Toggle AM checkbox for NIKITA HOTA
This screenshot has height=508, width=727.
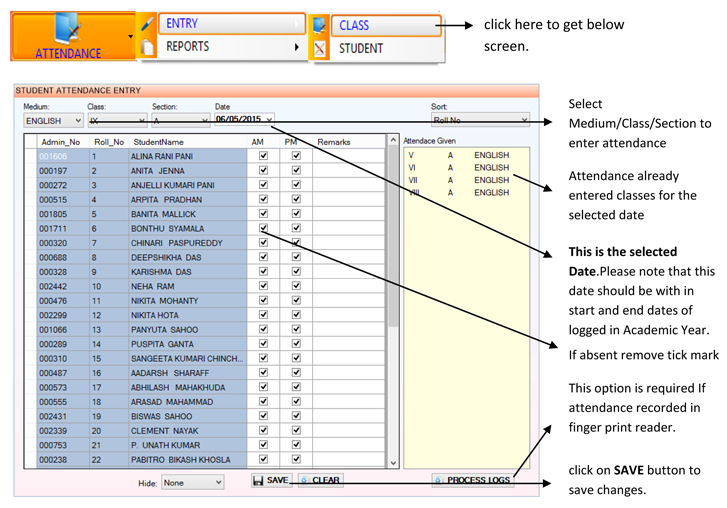click(x=263, y=315)
